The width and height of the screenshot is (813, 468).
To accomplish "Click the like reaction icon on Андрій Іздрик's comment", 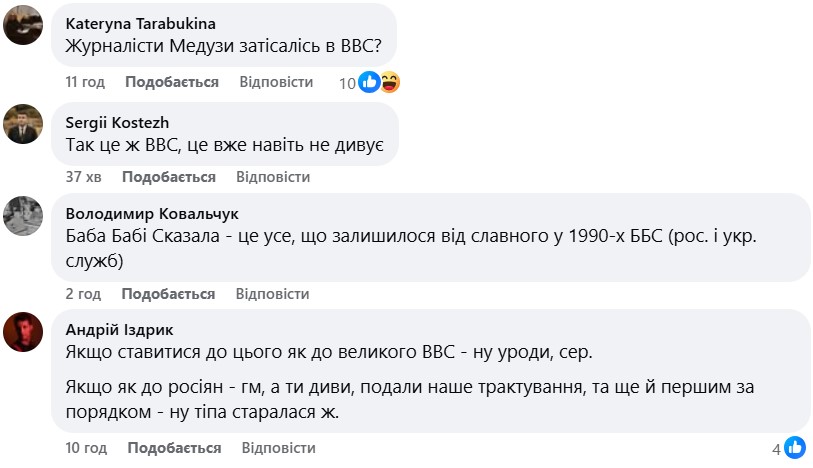I will click(795, 447).
